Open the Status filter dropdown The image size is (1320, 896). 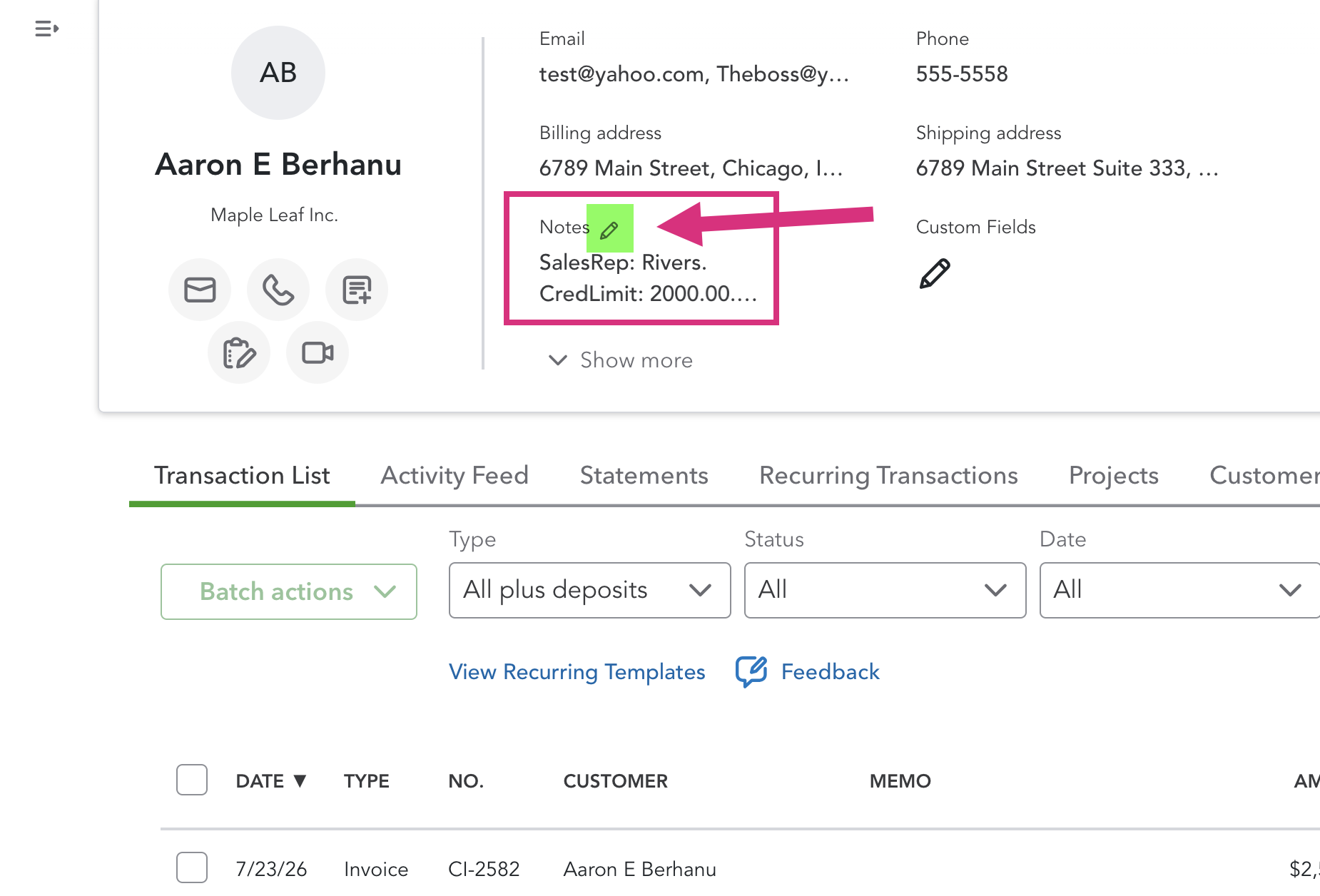tap(885, 590)
